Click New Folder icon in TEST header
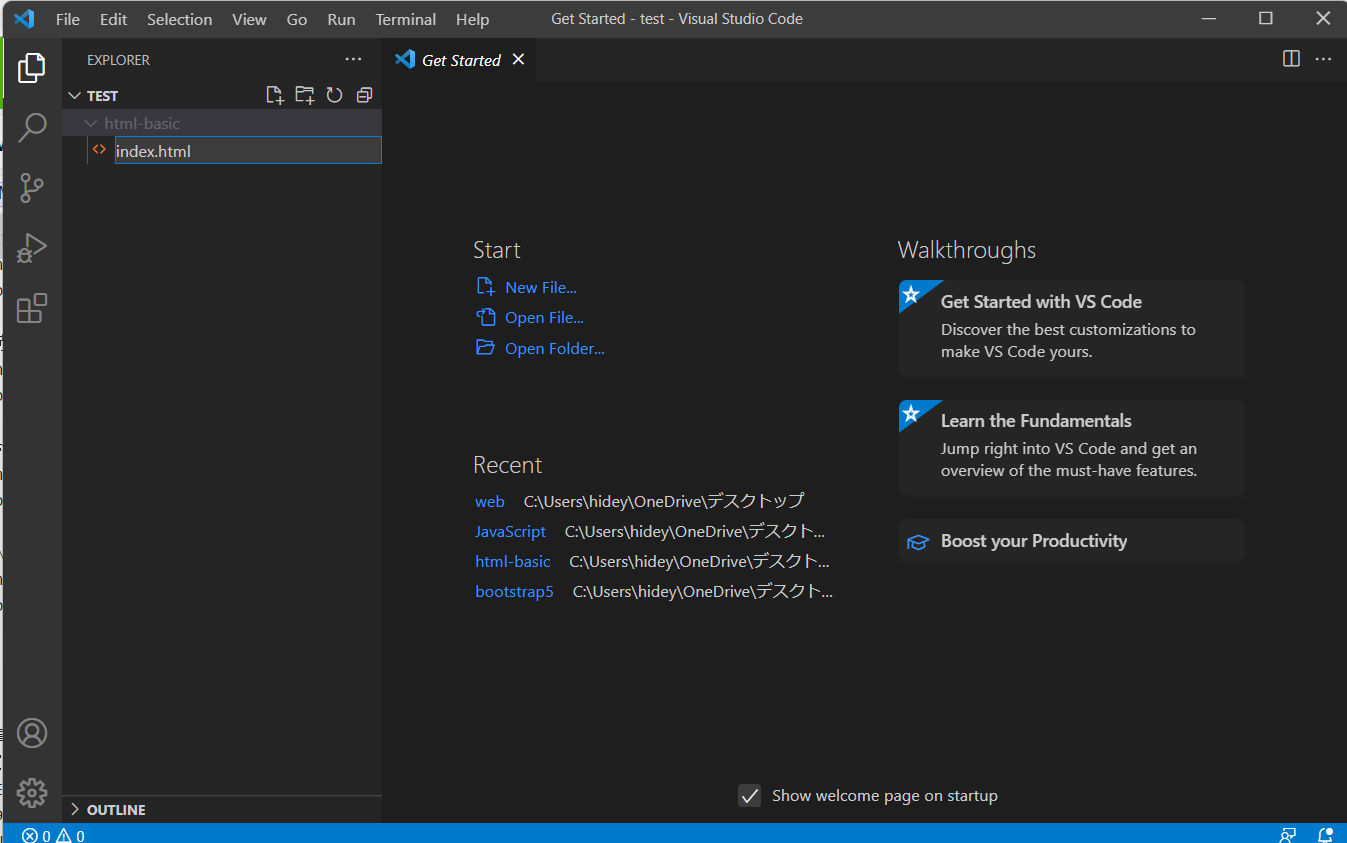This screenshot has height=843, width=1347. pyautogui.click(x=304, y=95)
